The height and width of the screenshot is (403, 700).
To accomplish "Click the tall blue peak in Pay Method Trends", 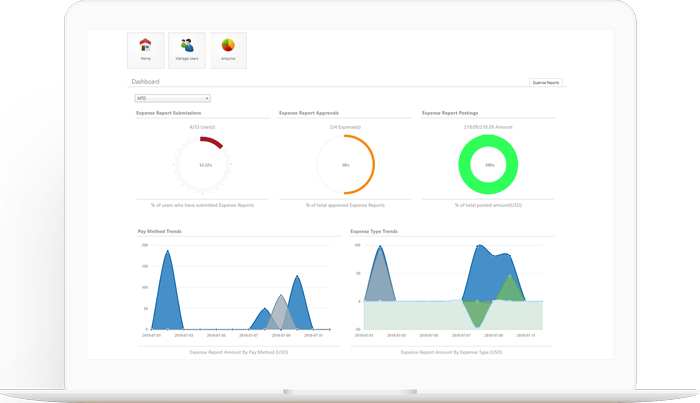I will pyautogui.click(x=167, y=290).
